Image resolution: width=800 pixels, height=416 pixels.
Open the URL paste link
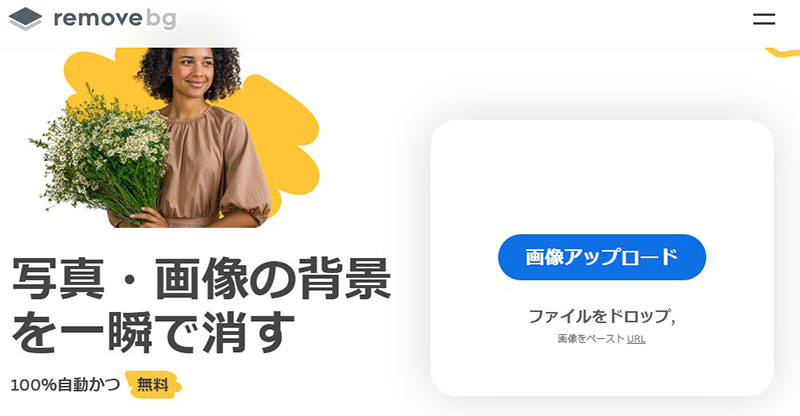pos(636,339)
